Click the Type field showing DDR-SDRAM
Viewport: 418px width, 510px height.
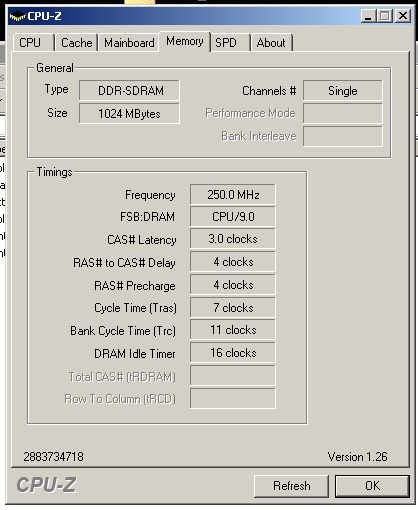[129, 90]
